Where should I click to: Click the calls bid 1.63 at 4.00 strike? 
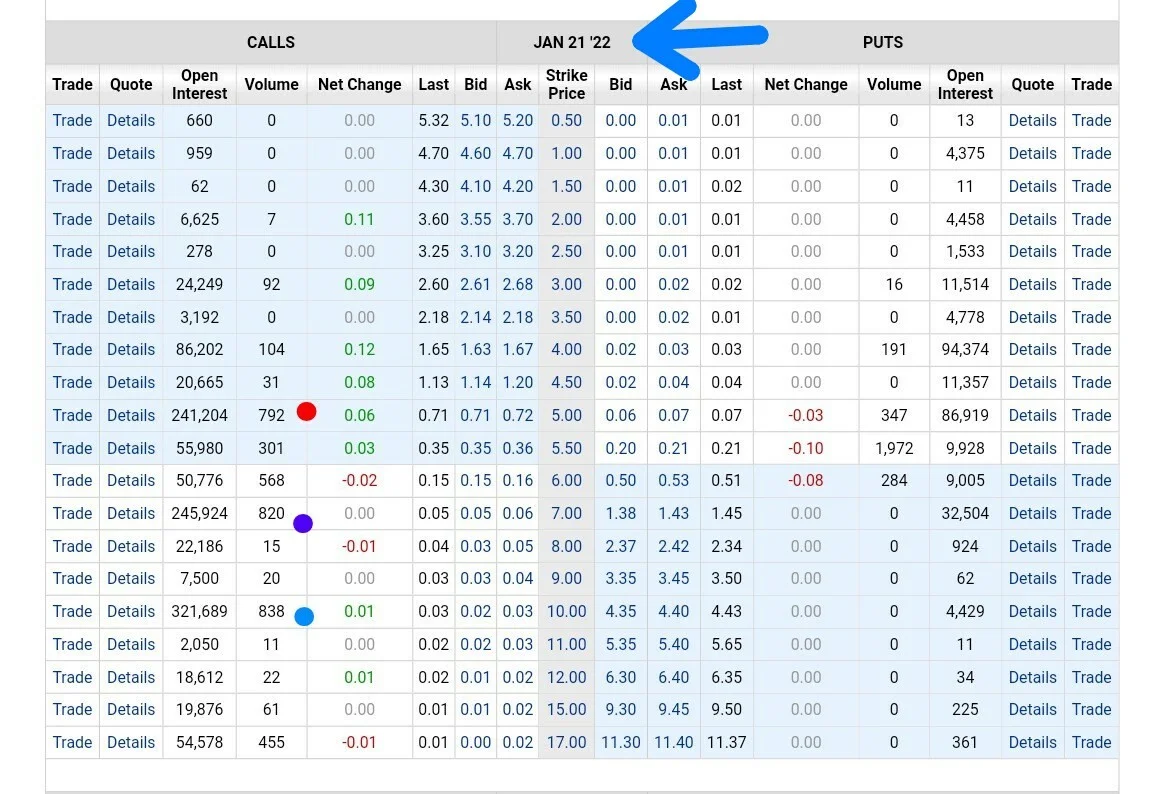476,349
